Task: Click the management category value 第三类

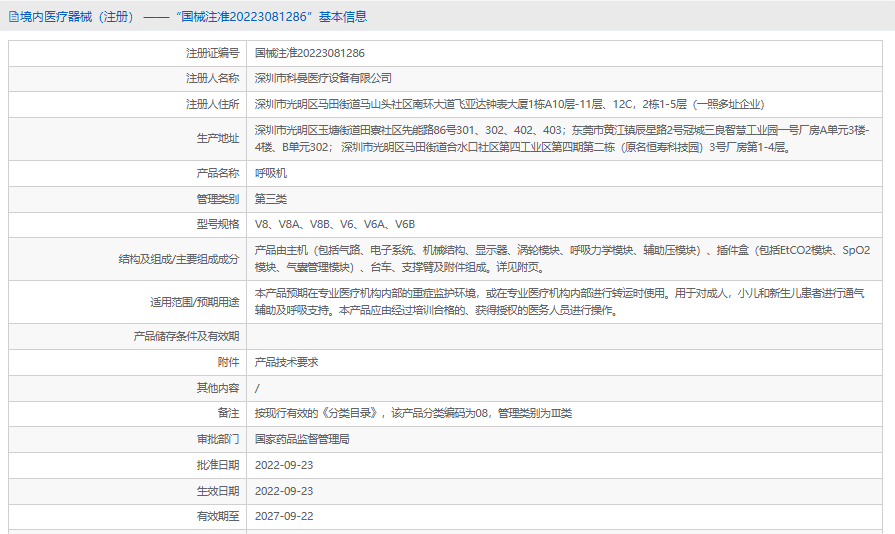Action: (271, 199)
